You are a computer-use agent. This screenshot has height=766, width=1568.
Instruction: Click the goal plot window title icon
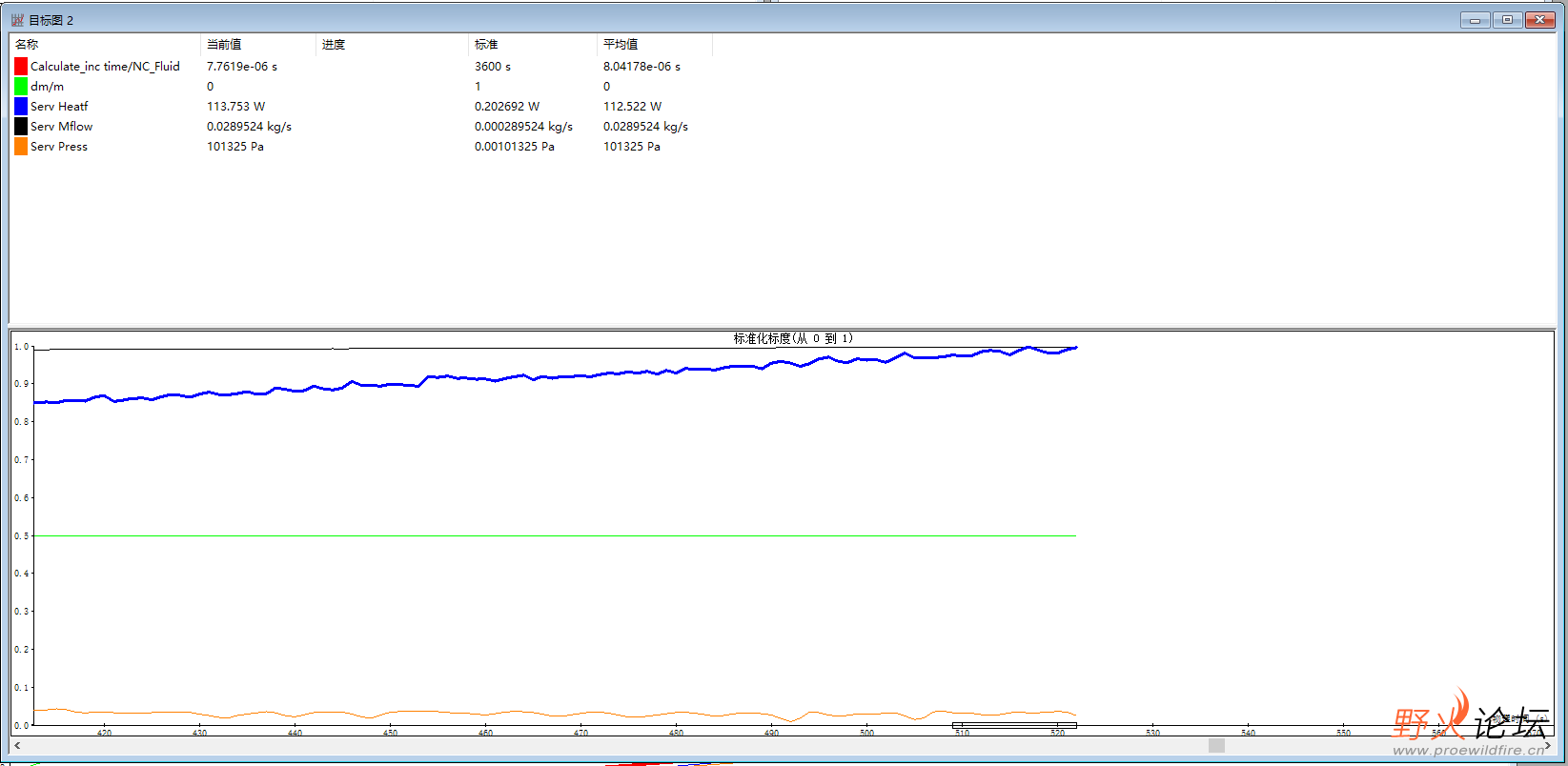coord(17,20)
